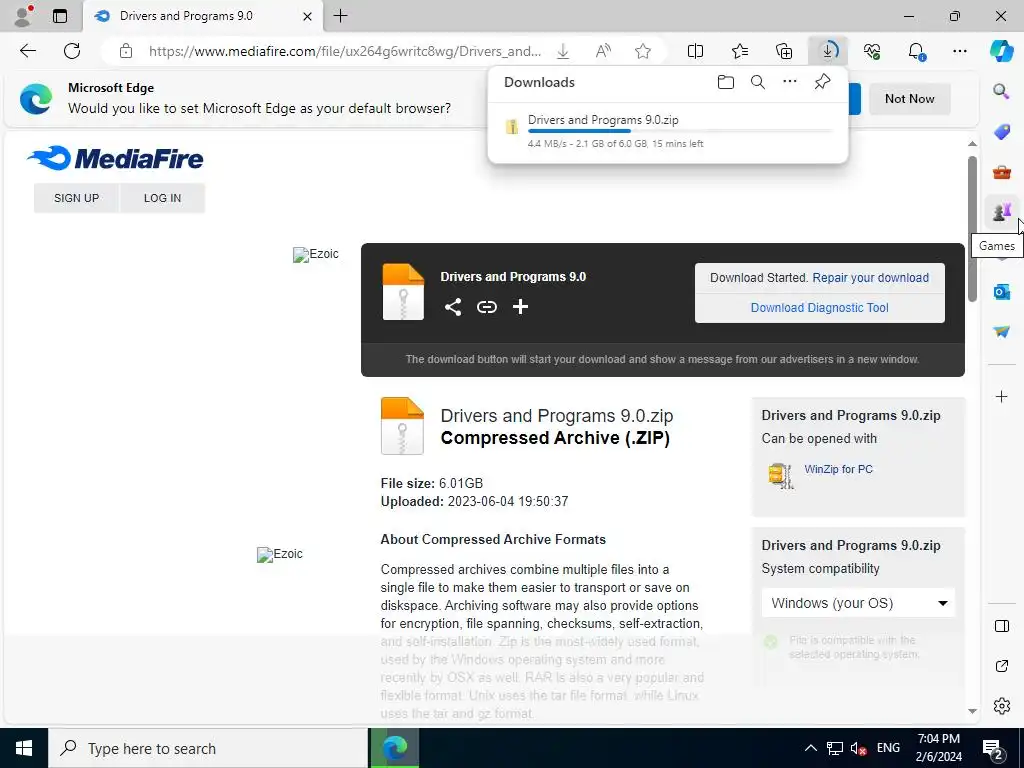Select Drivers and Programs 9.0 tab
The width and height of the screenshot is (1024, 768).
coord(202,16)
